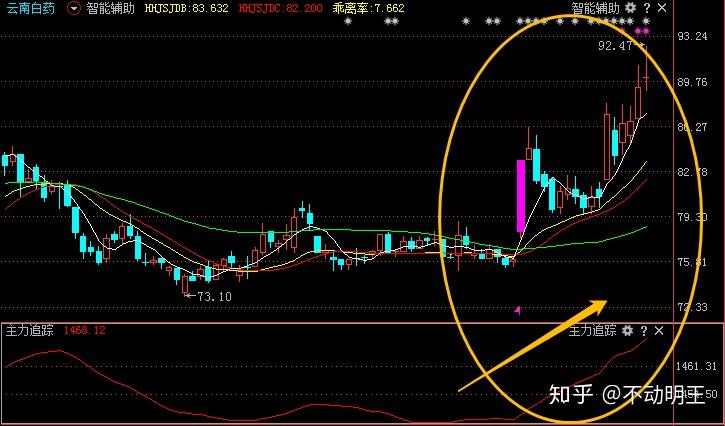Select the 主力追踪 label at panel's left
The width and height of the screenshot is (725, 426).
[30, 330]
